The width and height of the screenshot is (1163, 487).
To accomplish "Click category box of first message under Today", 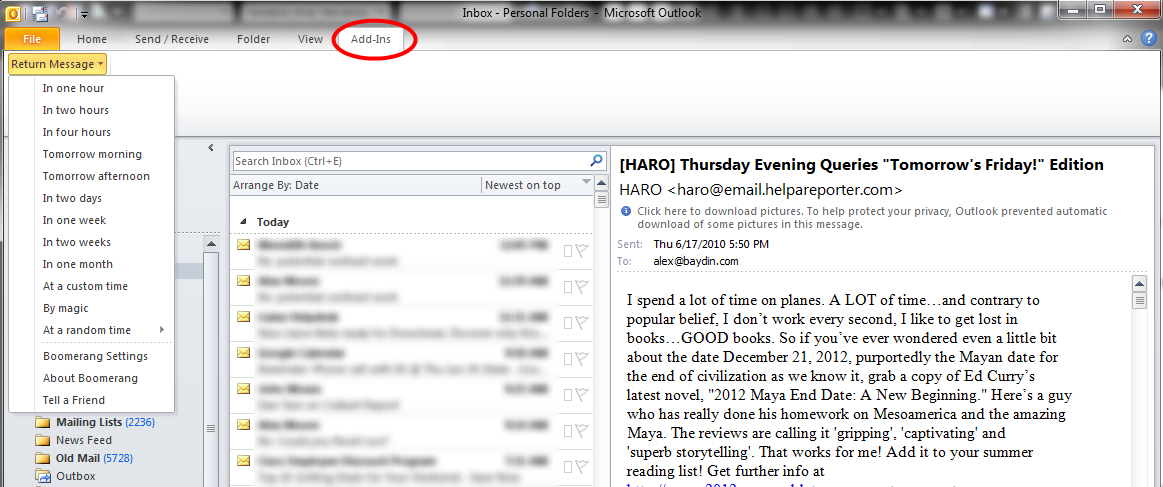I will tap(568, 251).
